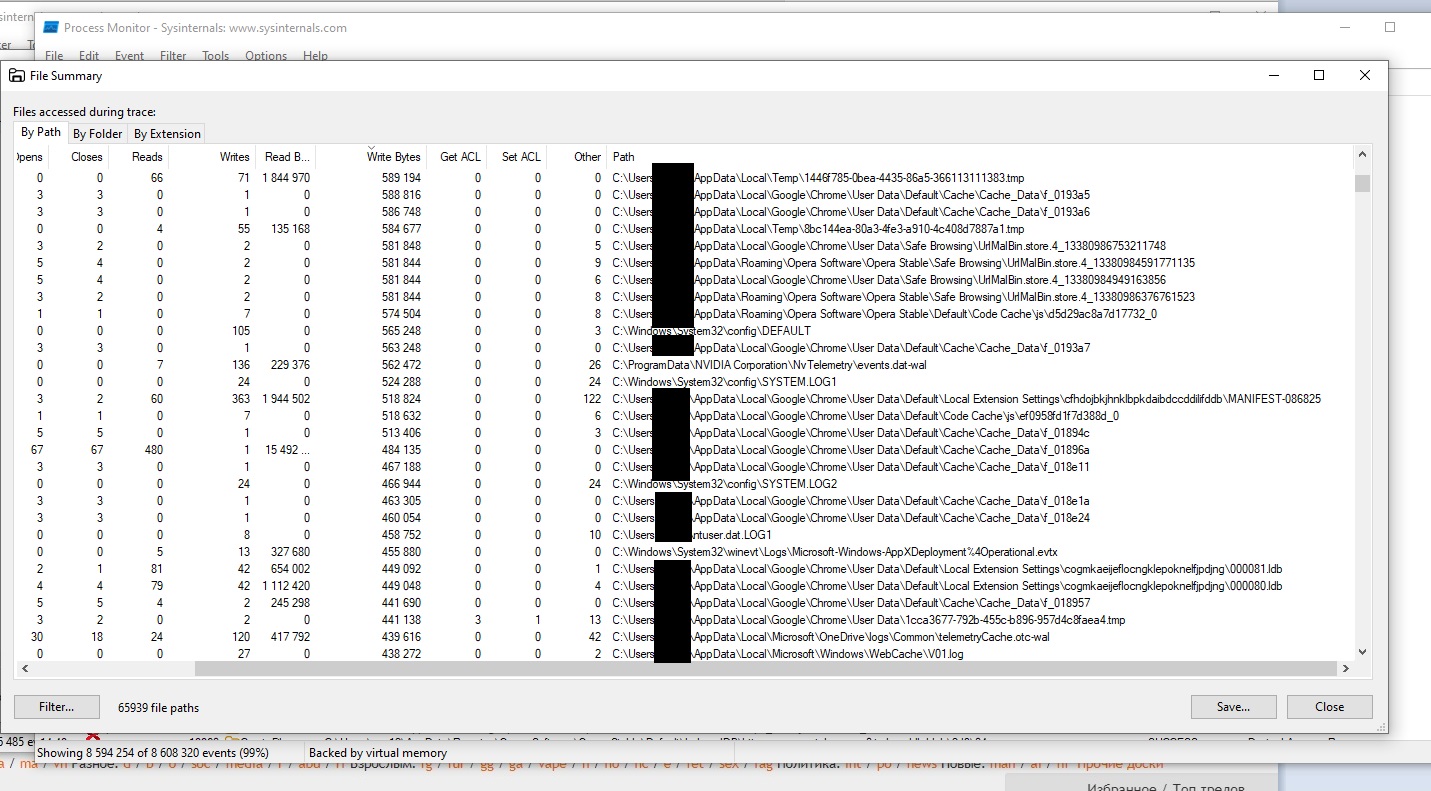Maximize the background window at top right
Viewport: 1431px width, 791px height.
pos(1390,28)
